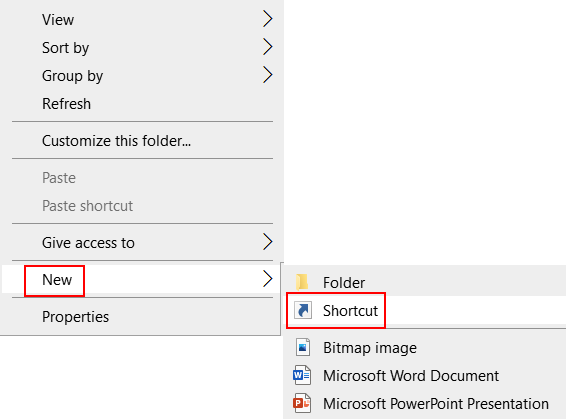The height and width of the screenshot is (419, 566).
Task: Click the Sort by menu label
Action: (x=65, y=48)
